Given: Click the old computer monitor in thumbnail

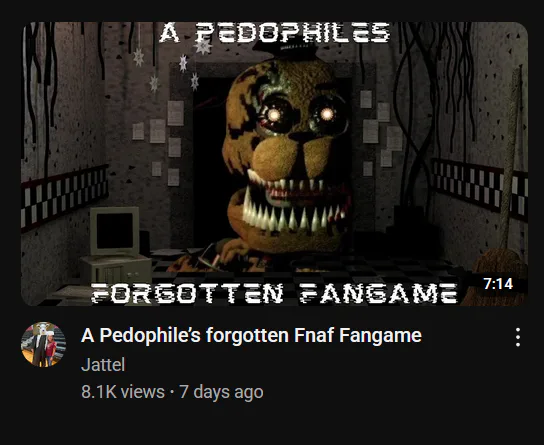Looking at the screenshot, I should pos(114,231).
